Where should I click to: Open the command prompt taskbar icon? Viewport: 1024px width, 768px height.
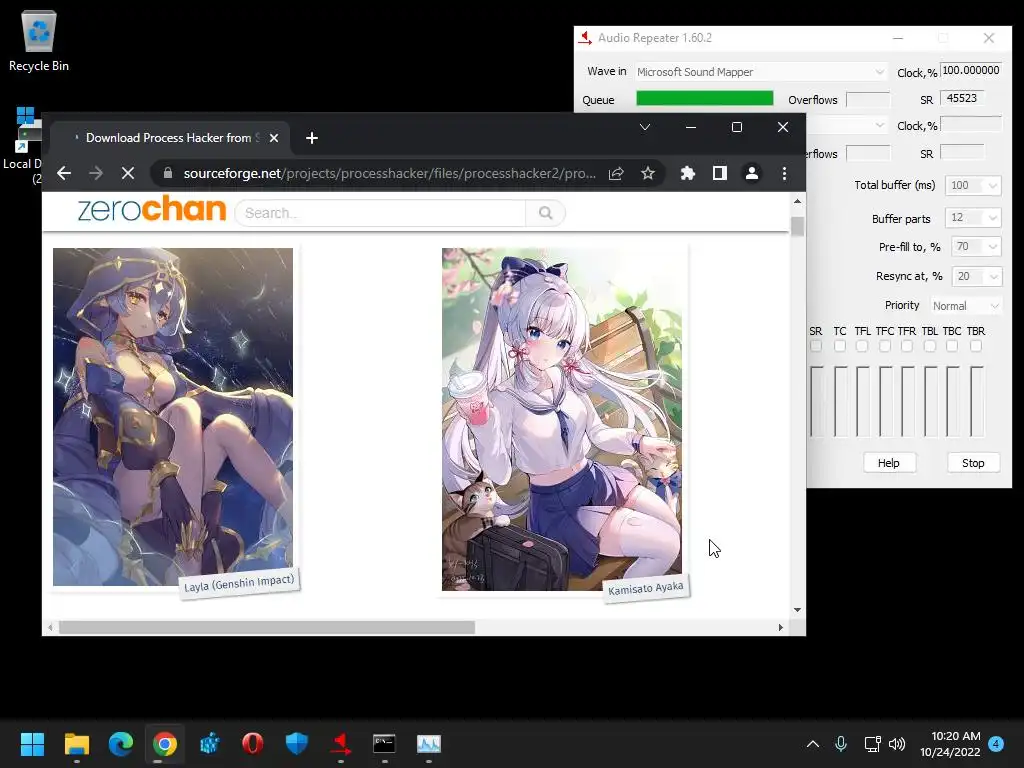pos(384,744)
